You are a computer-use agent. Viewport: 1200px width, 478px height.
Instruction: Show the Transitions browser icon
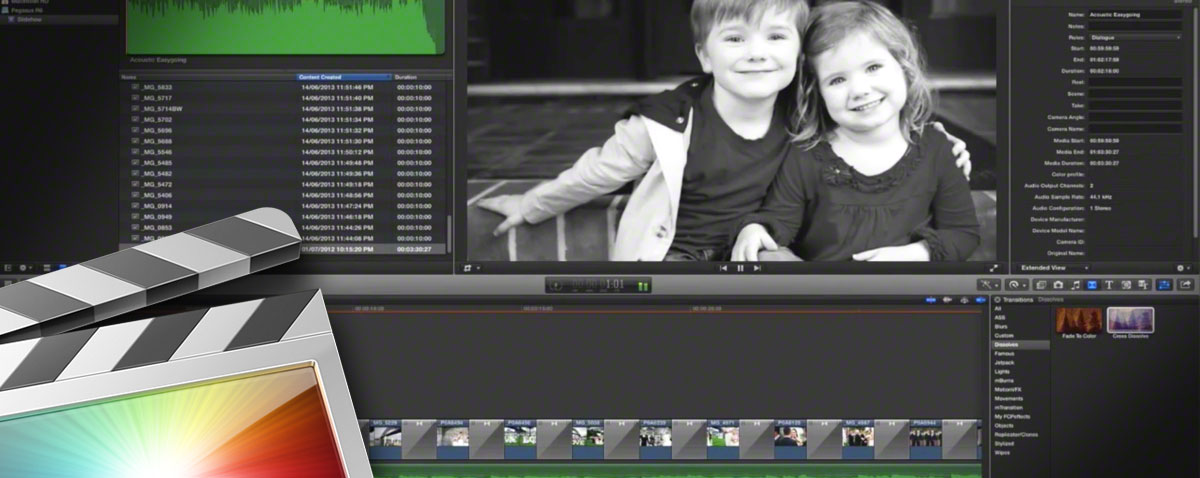coord(1092,285)
